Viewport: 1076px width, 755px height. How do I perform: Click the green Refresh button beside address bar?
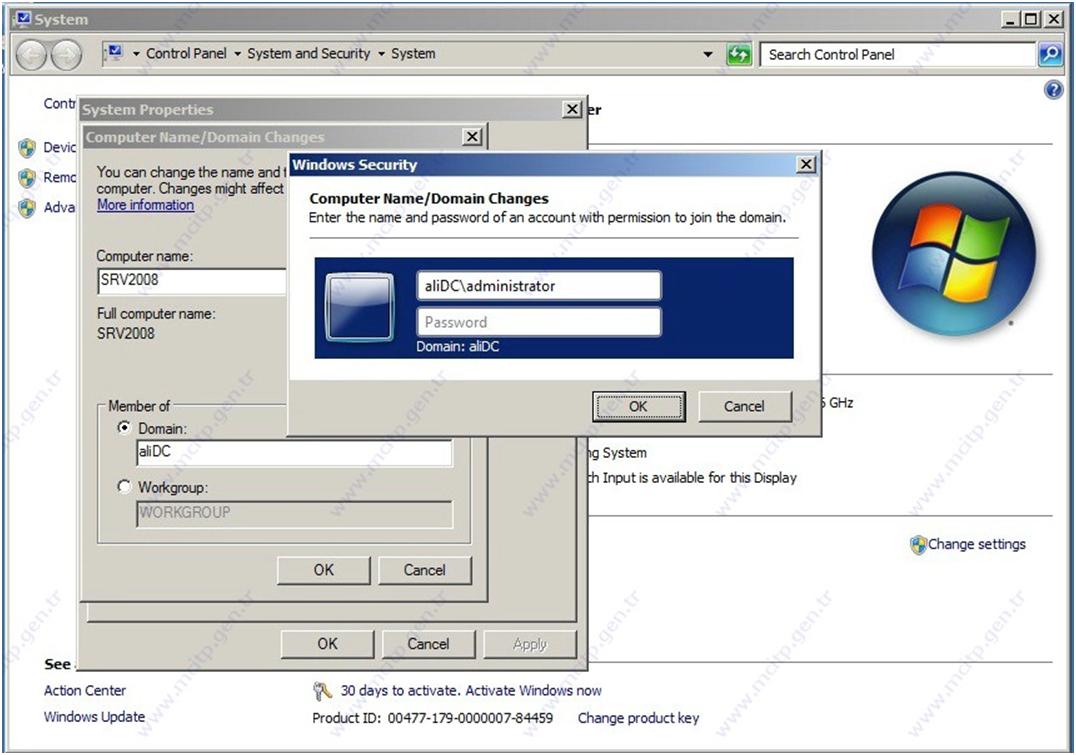point(738,54)
